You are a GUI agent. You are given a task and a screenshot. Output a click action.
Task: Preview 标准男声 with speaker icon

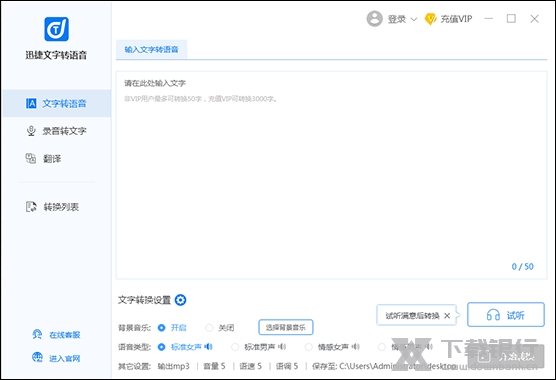[x=282, y=346]
